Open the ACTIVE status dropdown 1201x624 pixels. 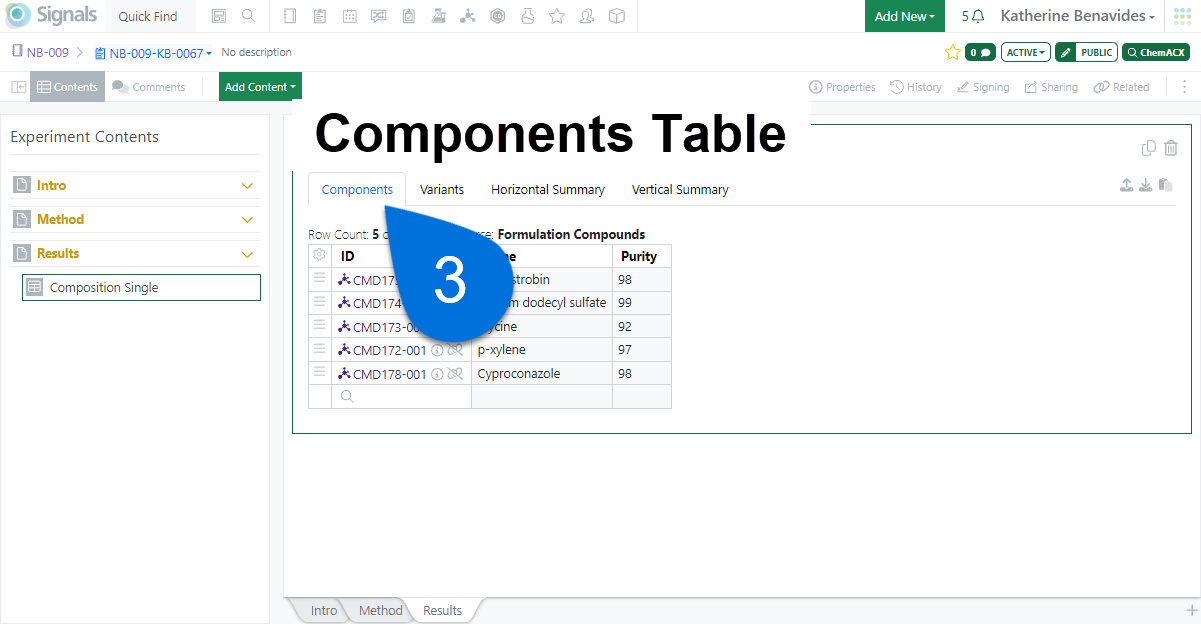pyautogui.click(x=1025, y=52)
